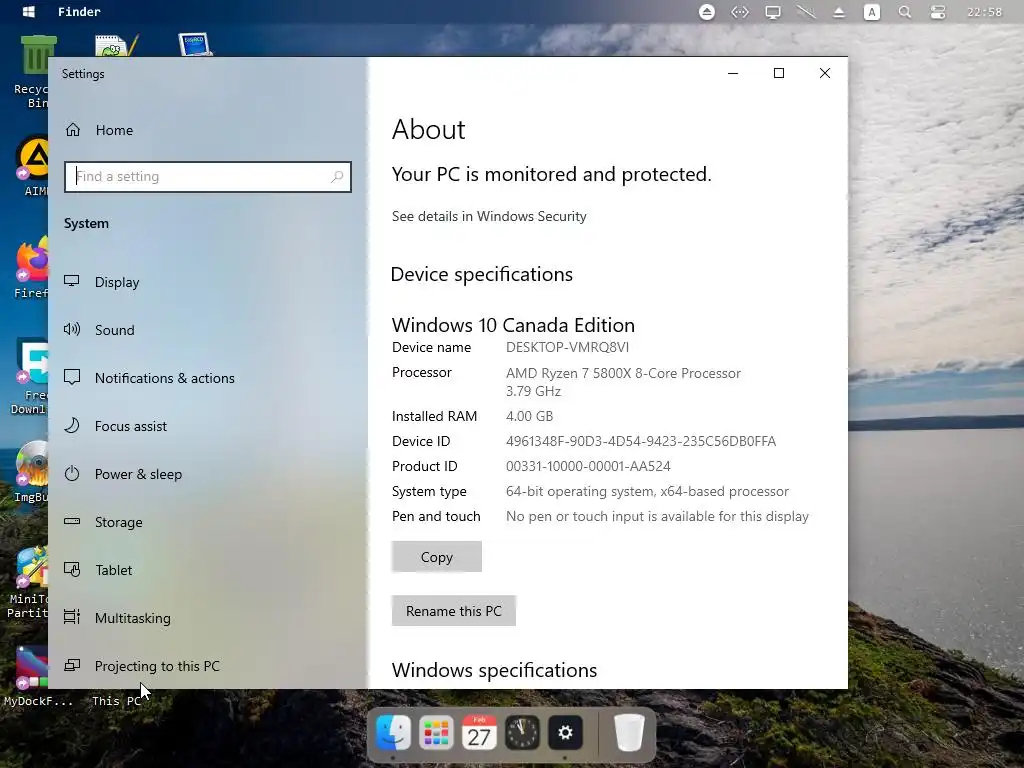This screenshot has height=768, width=1024.
Task: Open Calendar icon showing 27 in dock
Action: tap(479, 733)
